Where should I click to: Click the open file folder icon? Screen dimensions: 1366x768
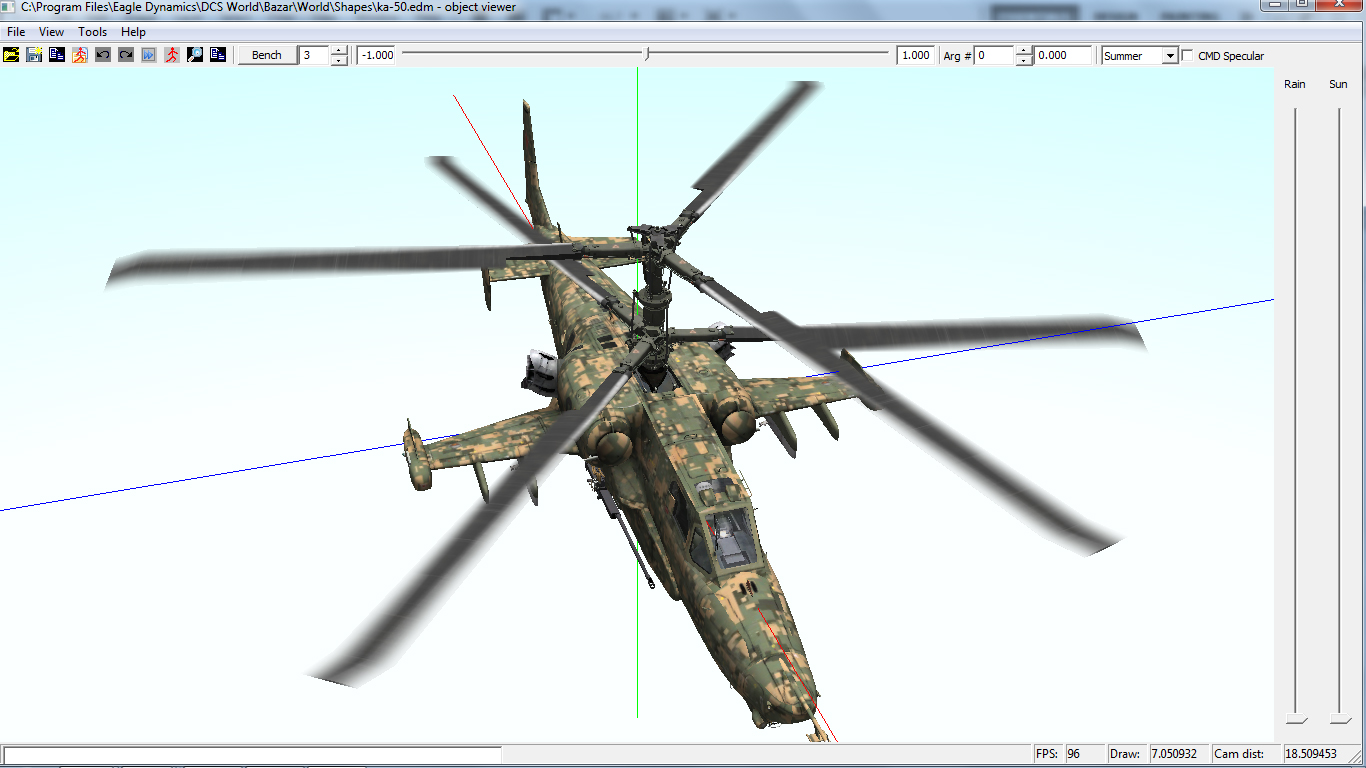(11, 55)
